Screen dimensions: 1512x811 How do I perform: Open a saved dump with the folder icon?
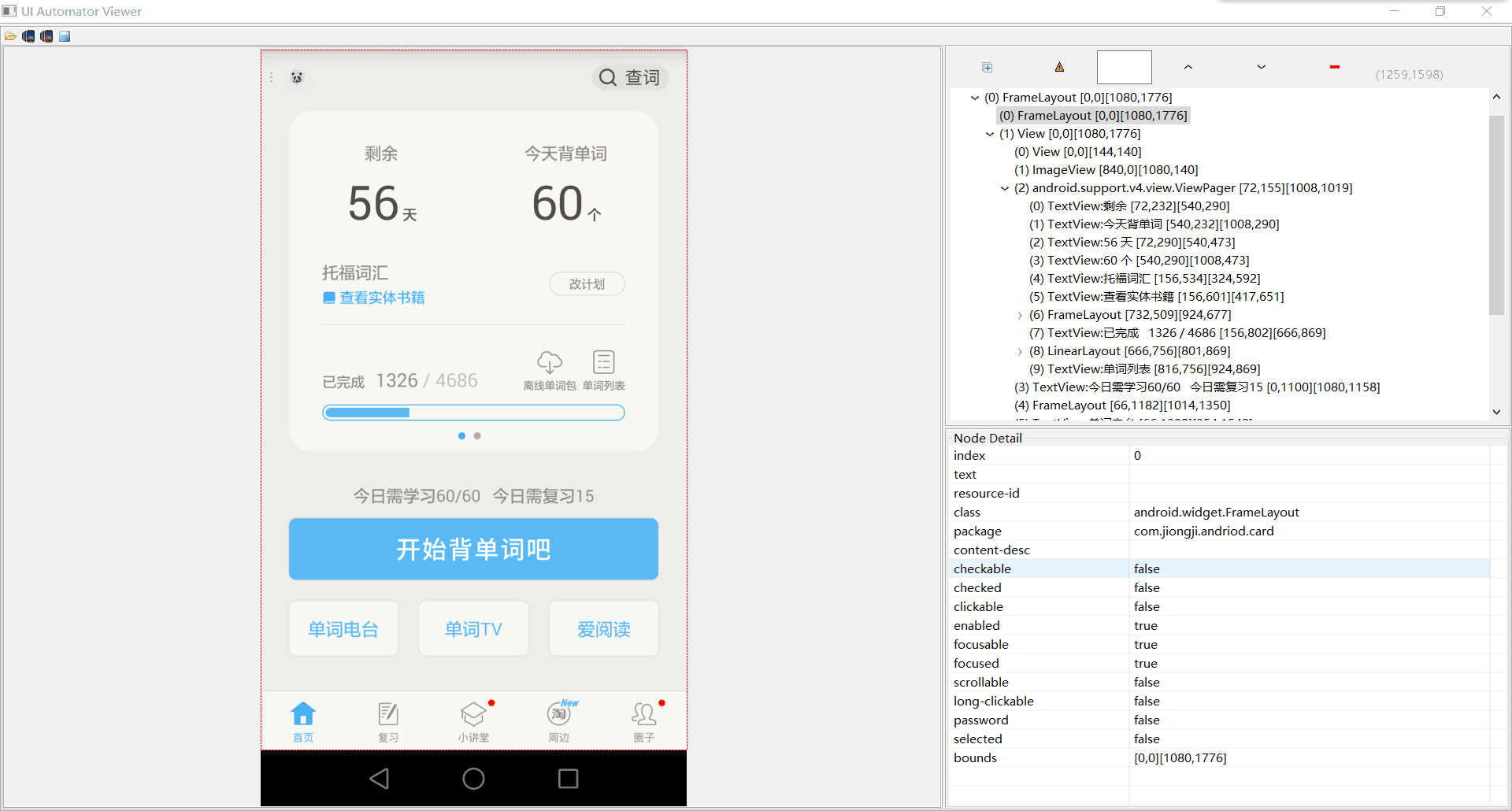tap(10, 36)
